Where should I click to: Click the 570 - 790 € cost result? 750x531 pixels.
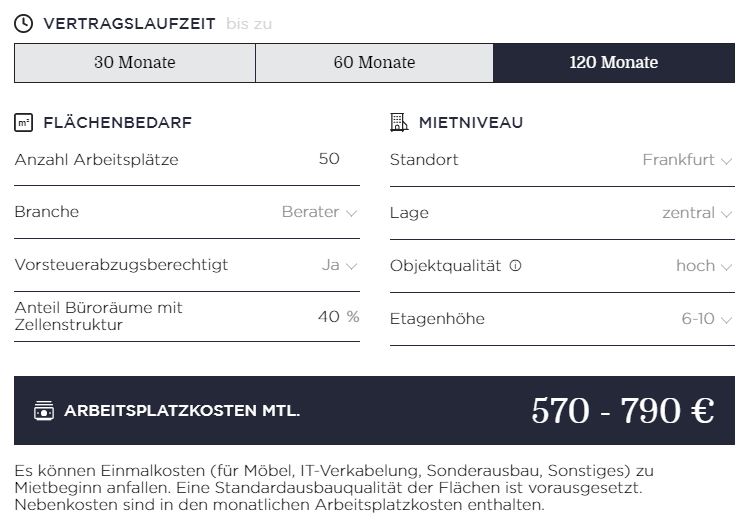[622, 411]
